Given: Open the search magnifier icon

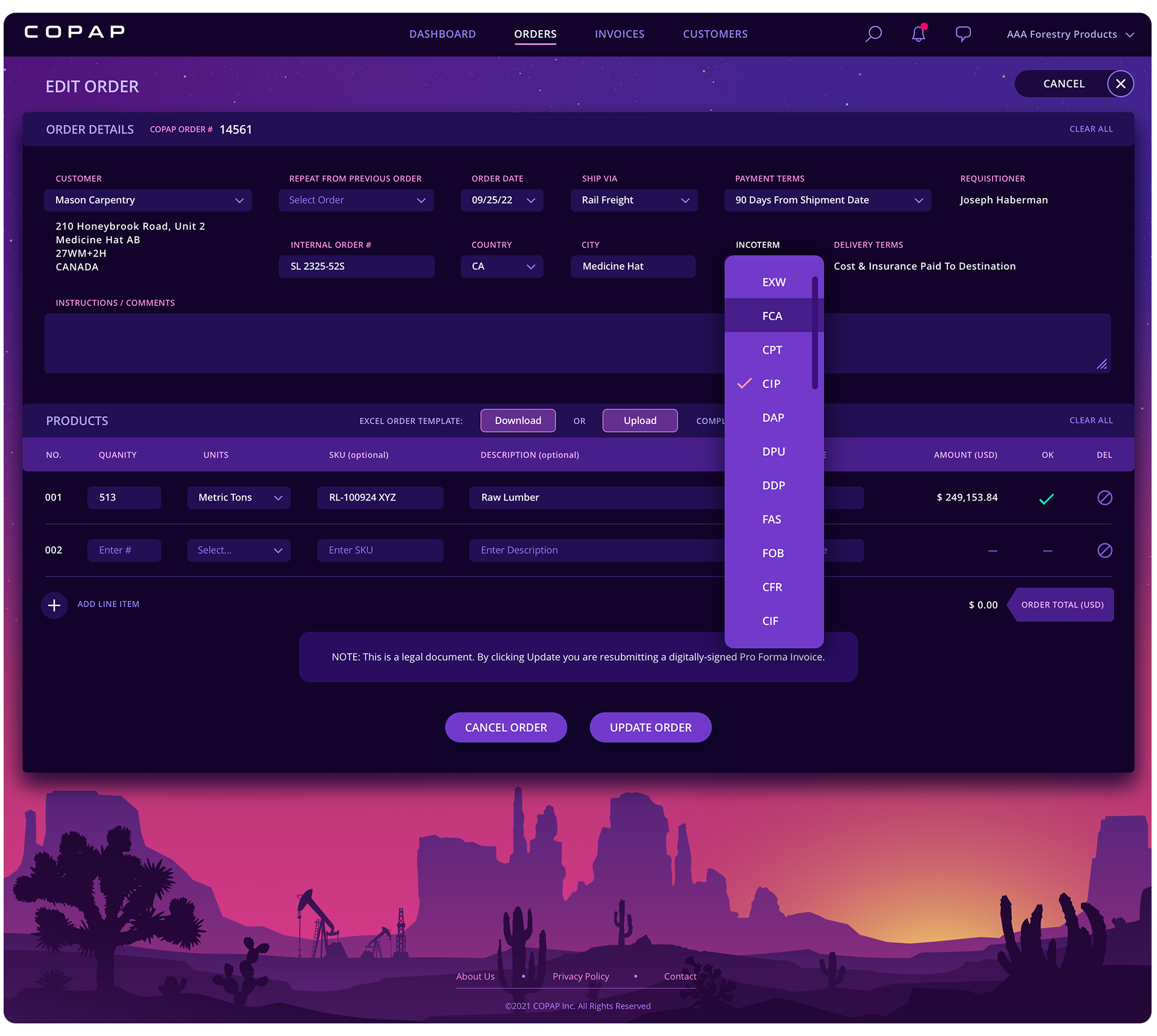Looking at the screenshot, I should coord(873,34).
